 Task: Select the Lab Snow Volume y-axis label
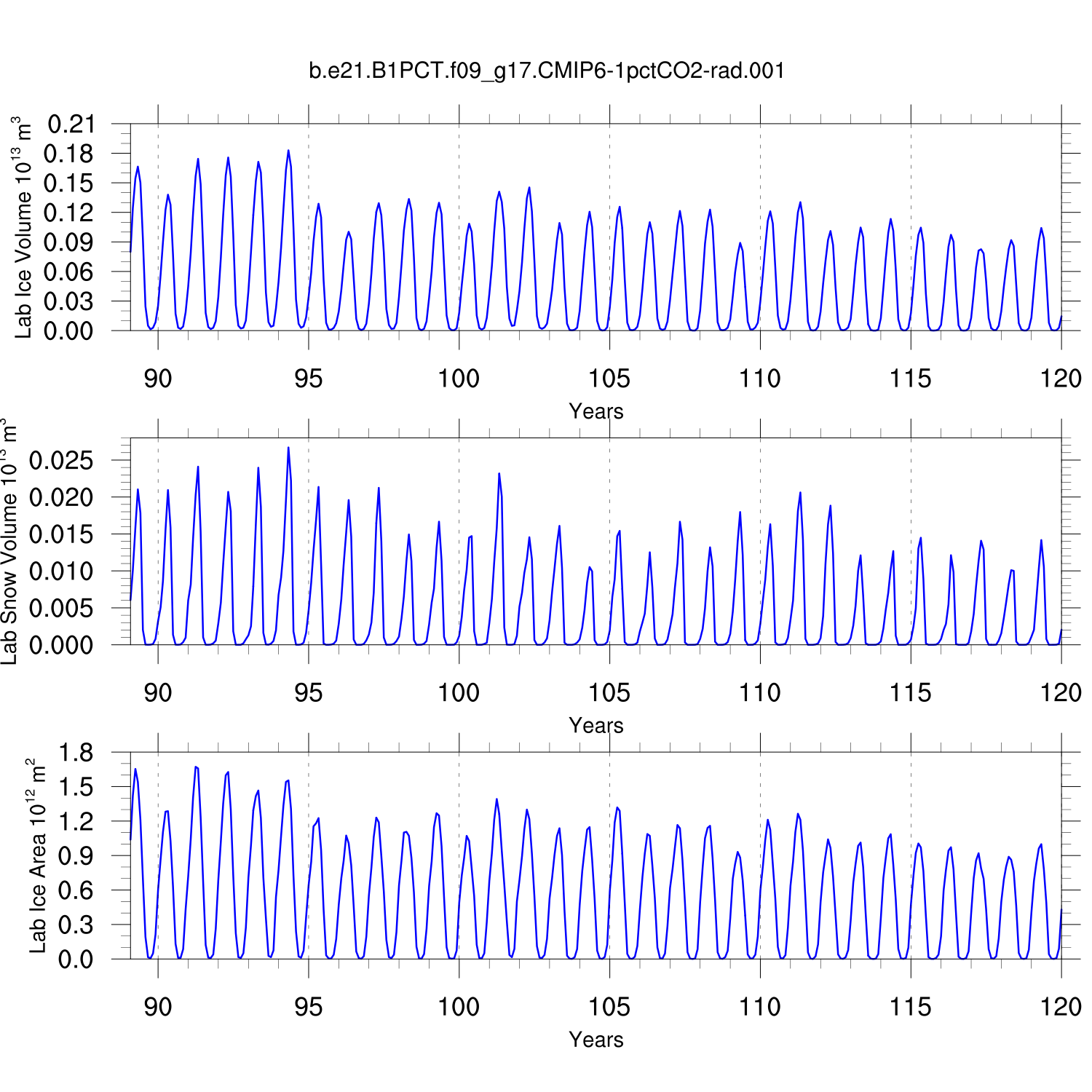(9, 542)
